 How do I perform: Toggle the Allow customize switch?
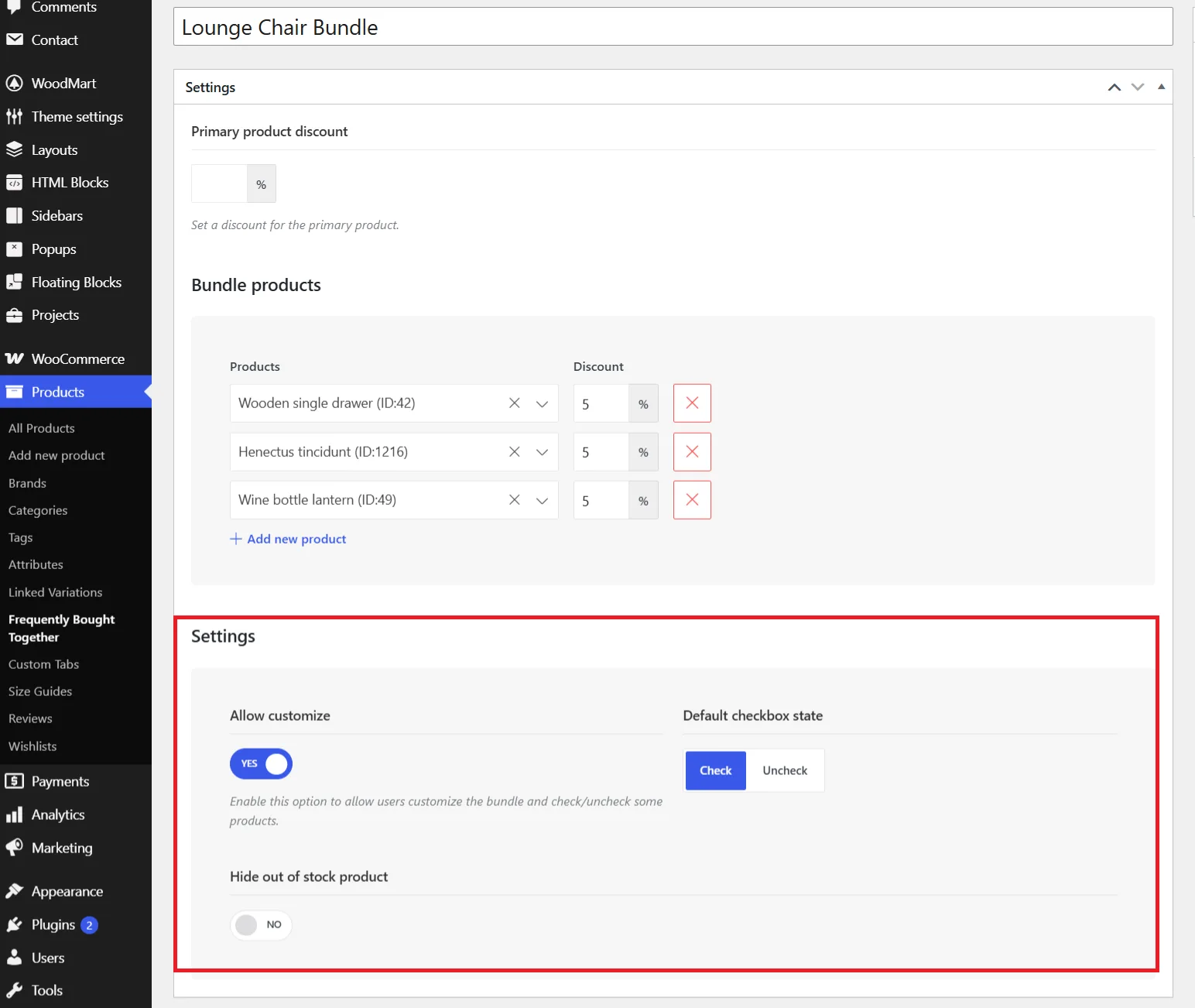(x=261, y=764)
